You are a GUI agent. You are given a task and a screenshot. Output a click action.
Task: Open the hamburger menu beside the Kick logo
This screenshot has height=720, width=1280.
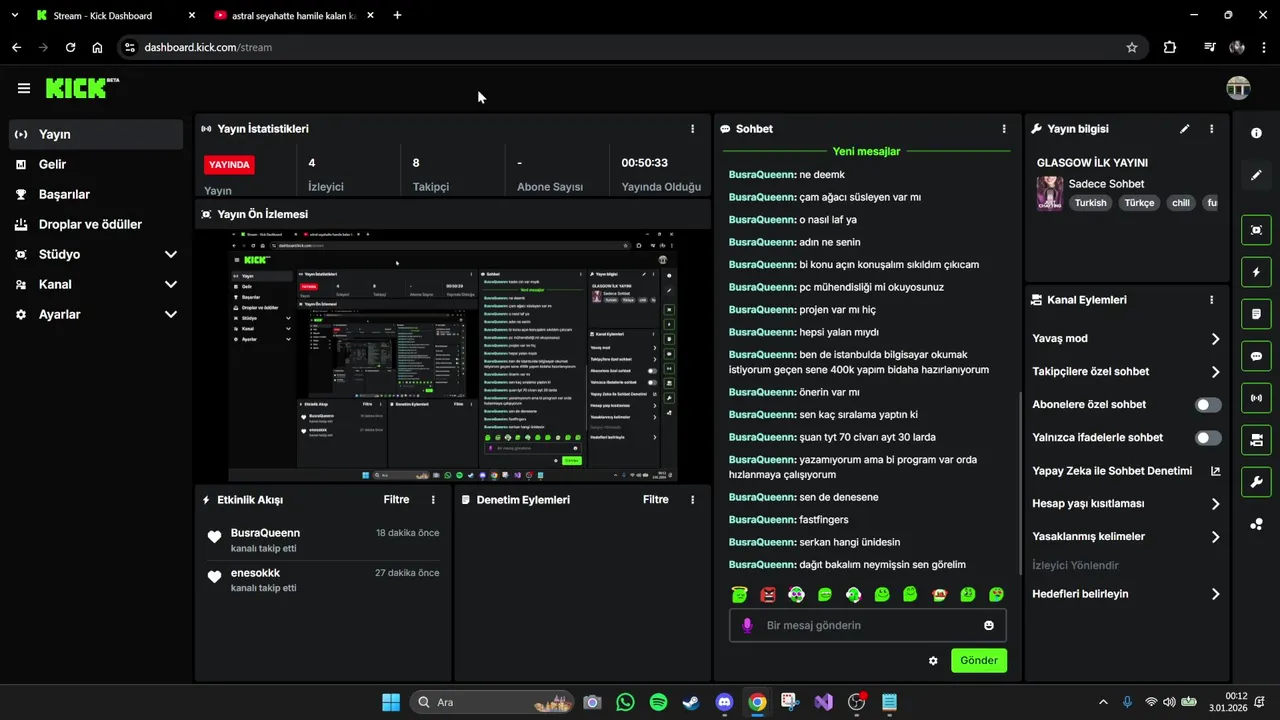pos(24,88)
